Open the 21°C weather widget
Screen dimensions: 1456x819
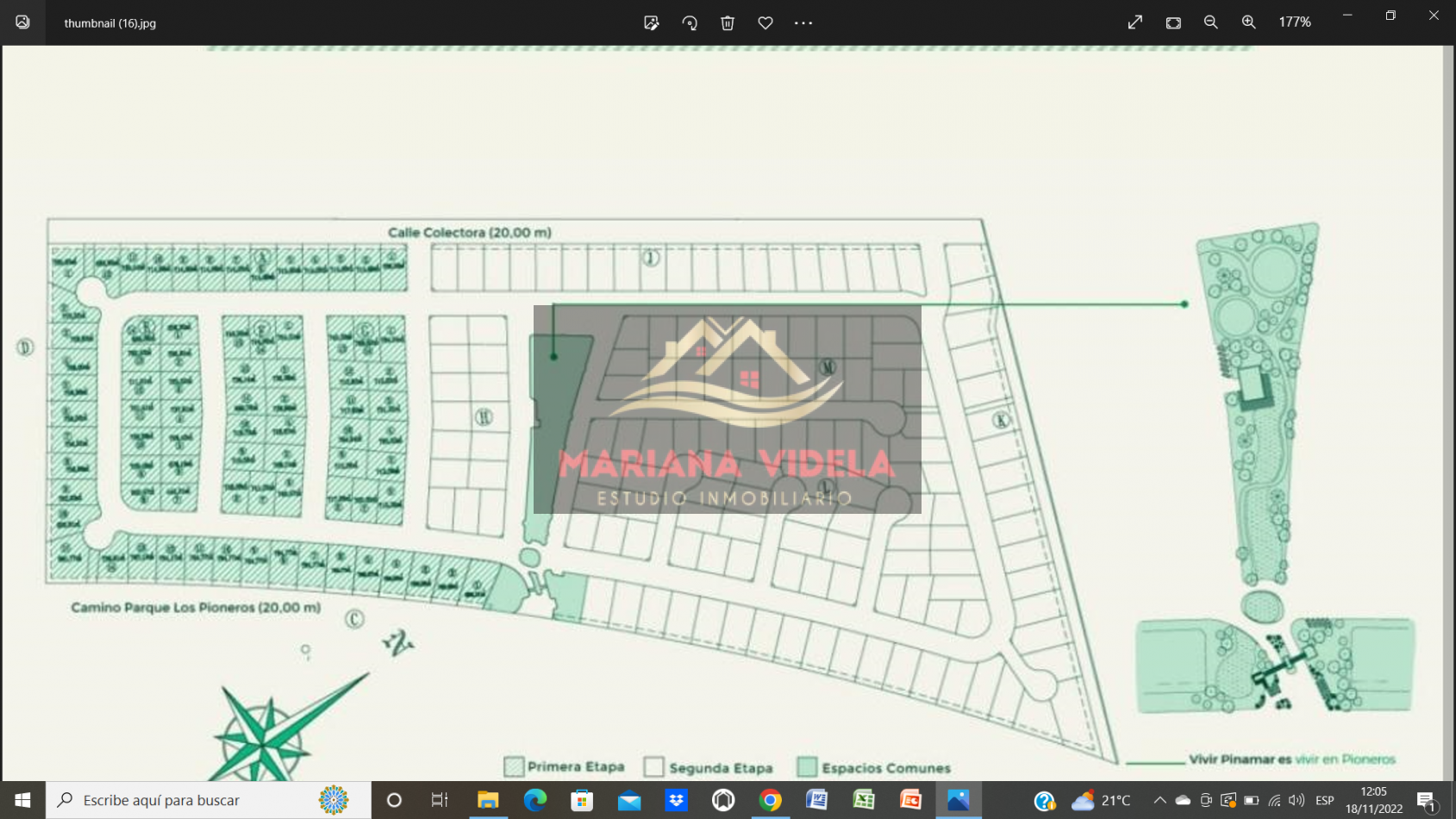click(x=1101, y=800)
